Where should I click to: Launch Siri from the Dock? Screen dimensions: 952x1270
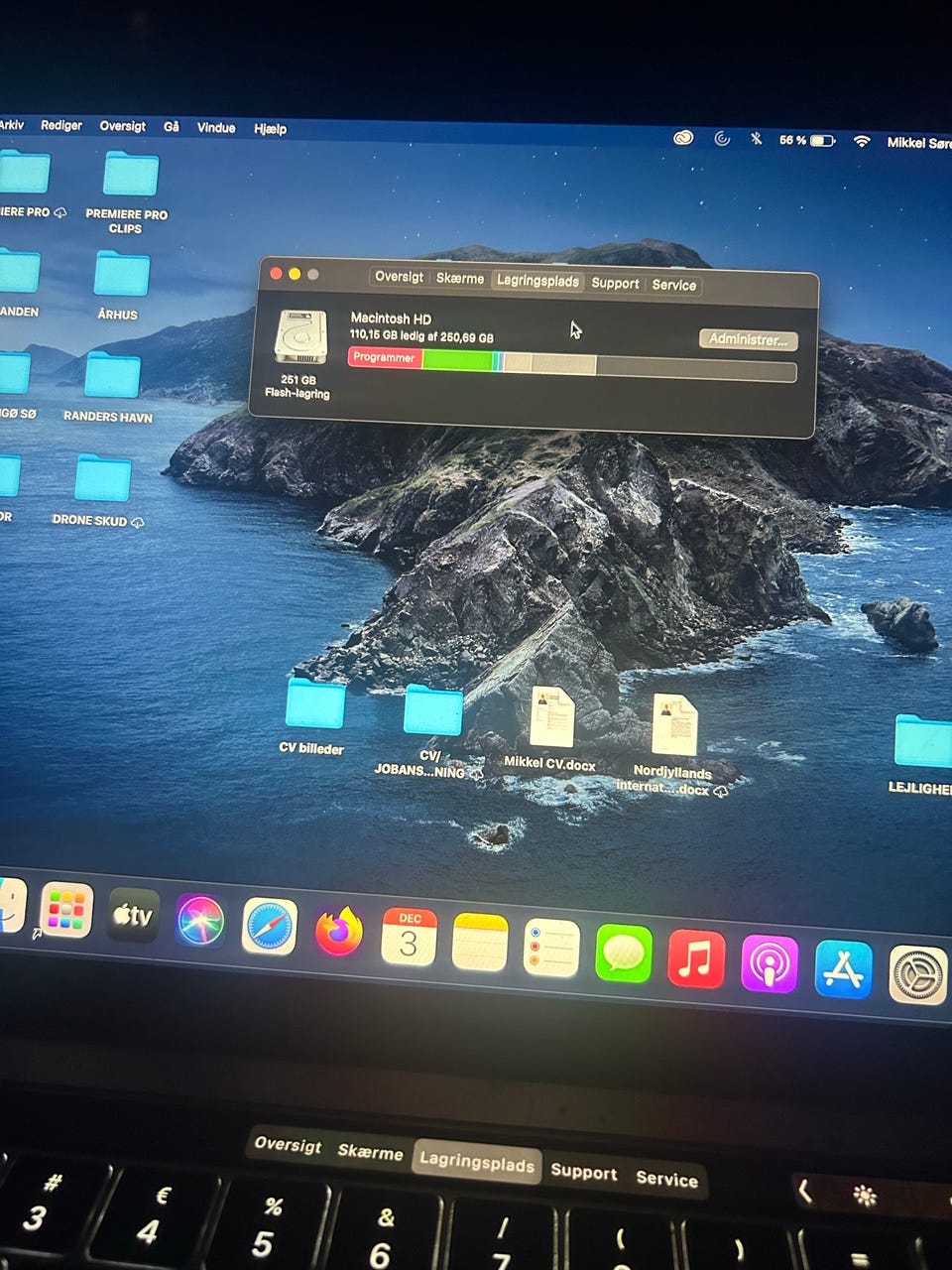[x=200, y=921]
